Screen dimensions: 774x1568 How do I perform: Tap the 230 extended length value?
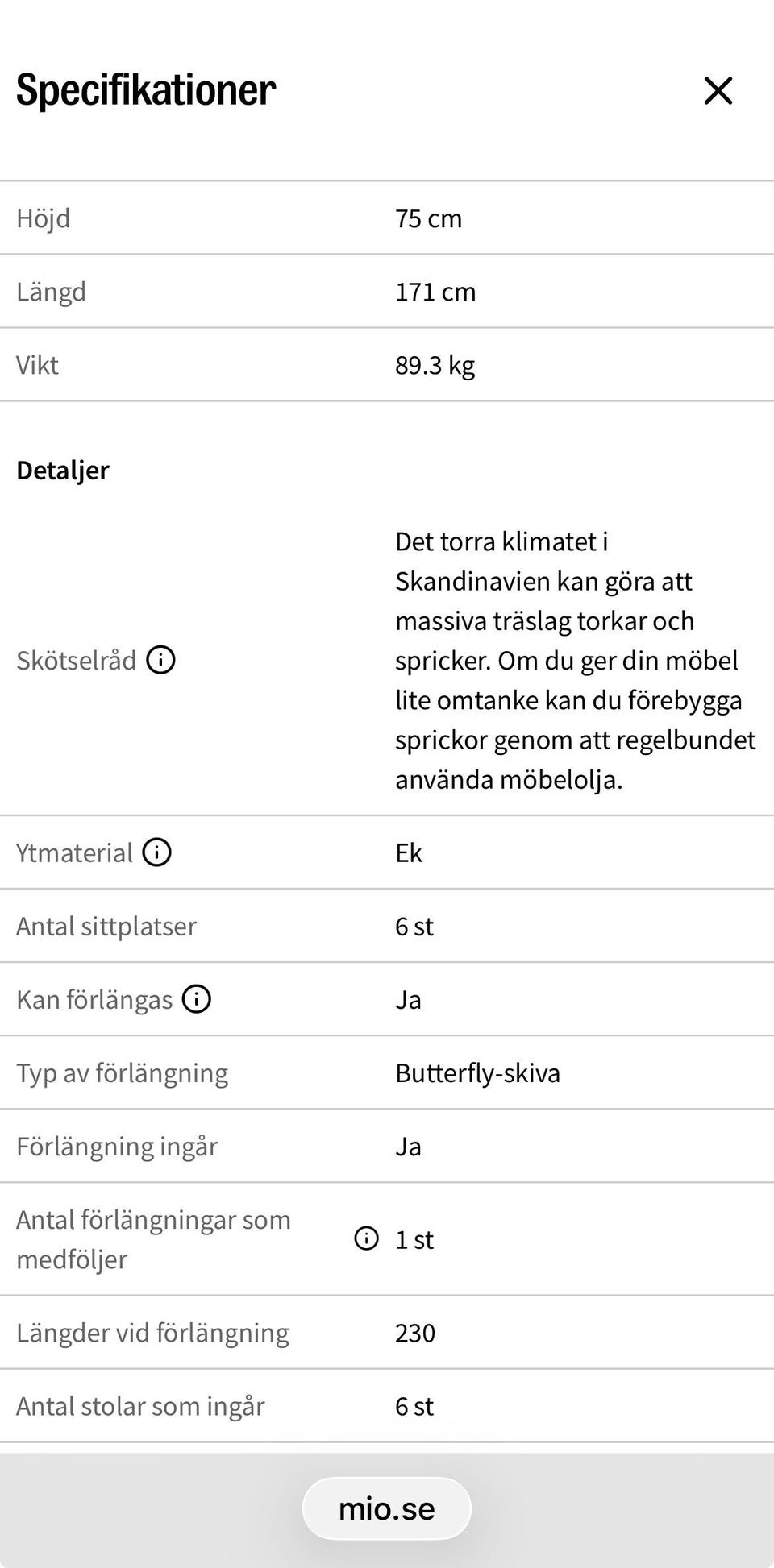pyautogui.click(x=415, y=1333)
